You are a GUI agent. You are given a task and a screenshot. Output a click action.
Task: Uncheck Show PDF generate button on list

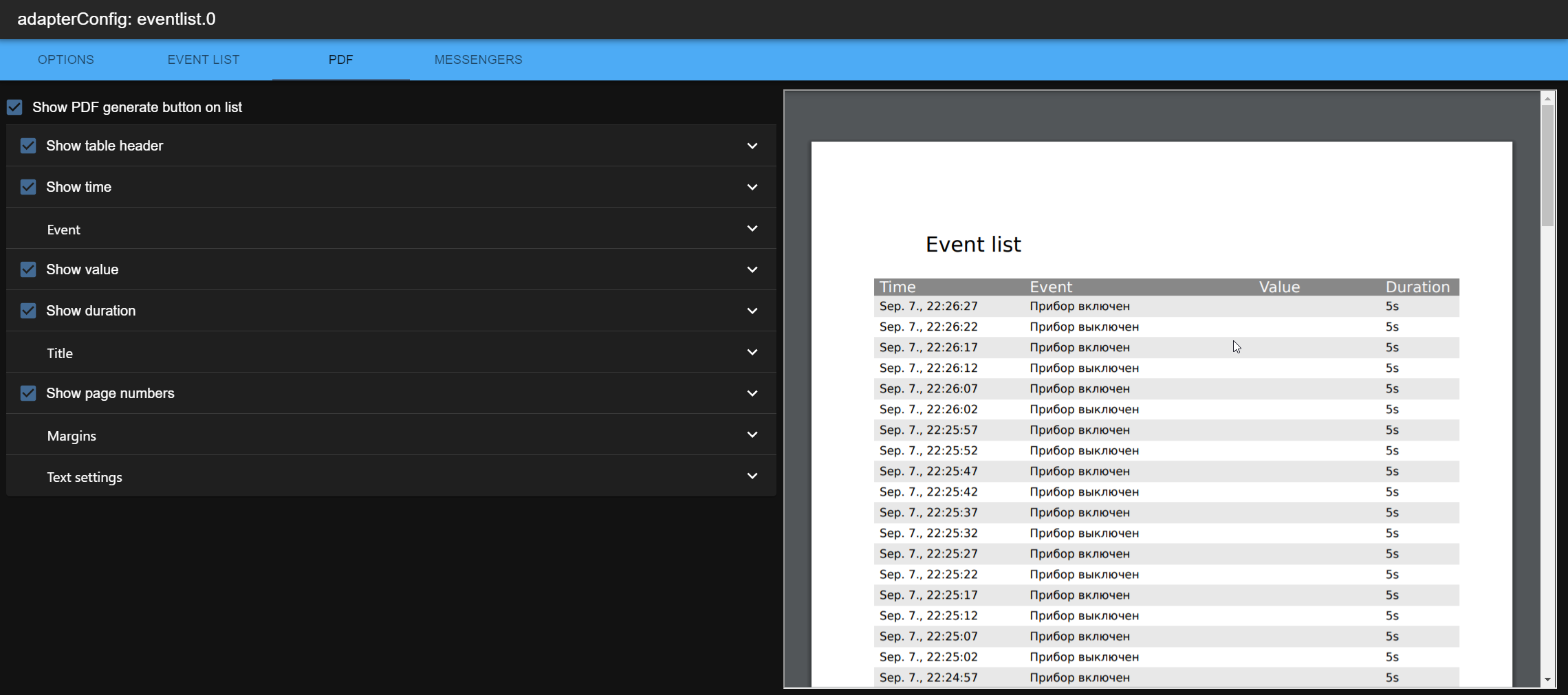[x=14, y=107]
